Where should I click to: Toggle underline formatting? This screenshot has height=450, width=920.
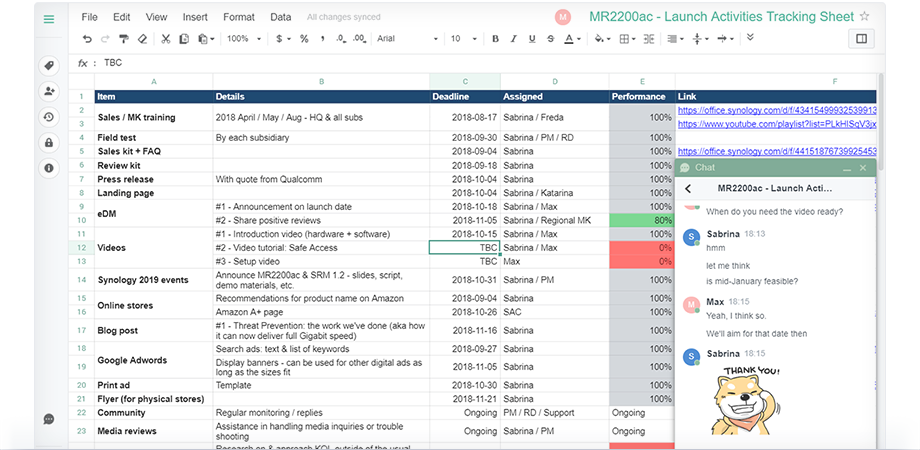pos(532,39)
